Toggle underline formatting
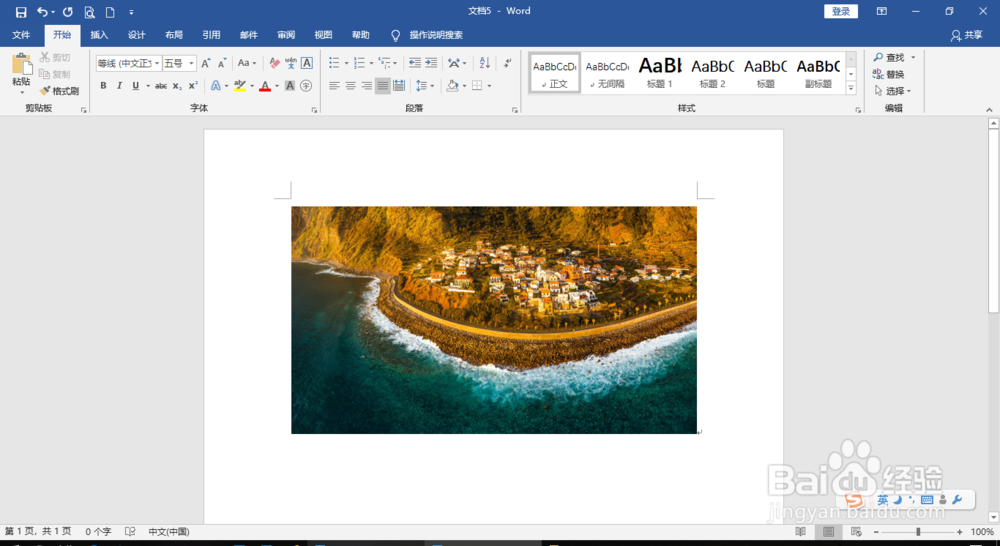 click(135, 85)
